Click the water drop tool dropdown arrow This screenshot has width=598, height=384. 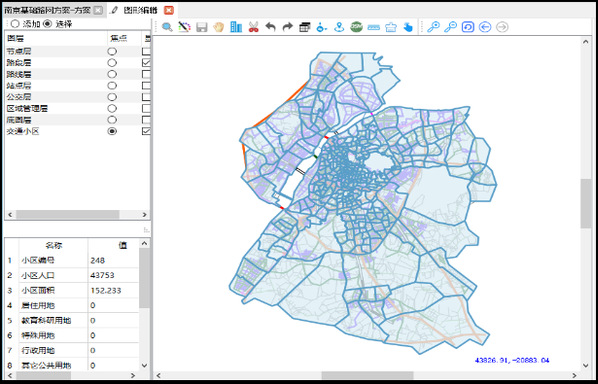[x=326, y=29]
